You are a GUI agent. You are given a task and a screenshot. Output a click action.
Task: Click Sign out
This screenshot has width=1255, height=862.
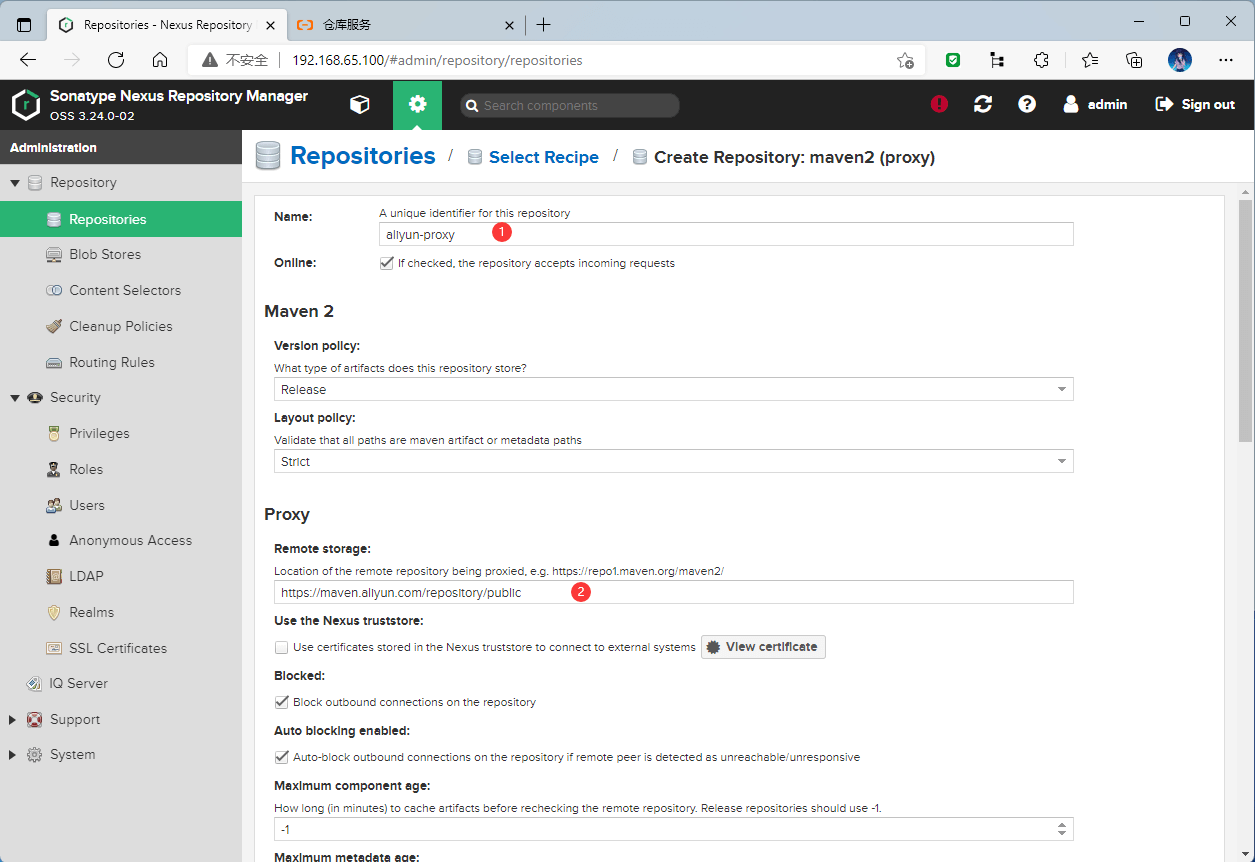1195,104
